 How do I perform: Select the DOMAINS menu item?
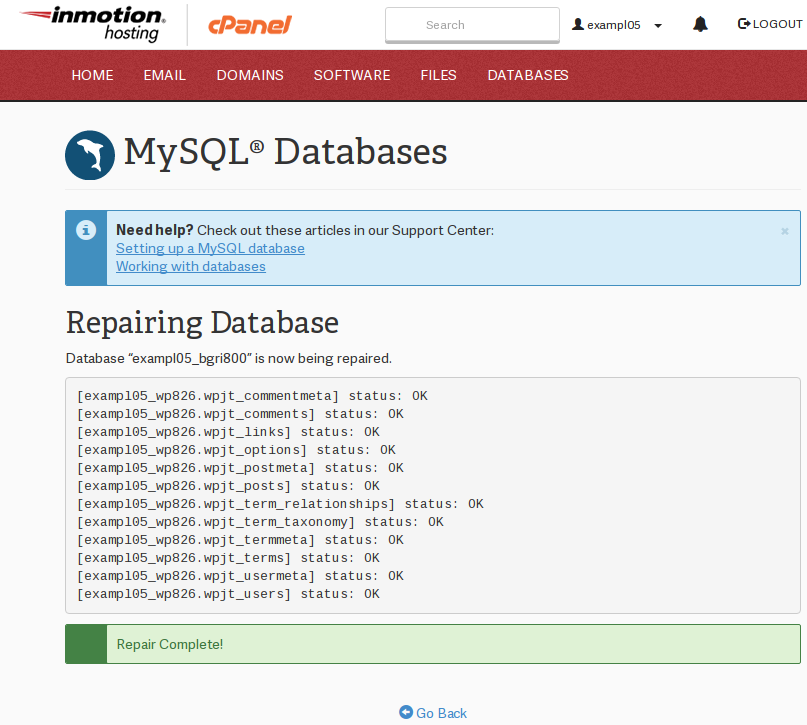click(250, 75)
